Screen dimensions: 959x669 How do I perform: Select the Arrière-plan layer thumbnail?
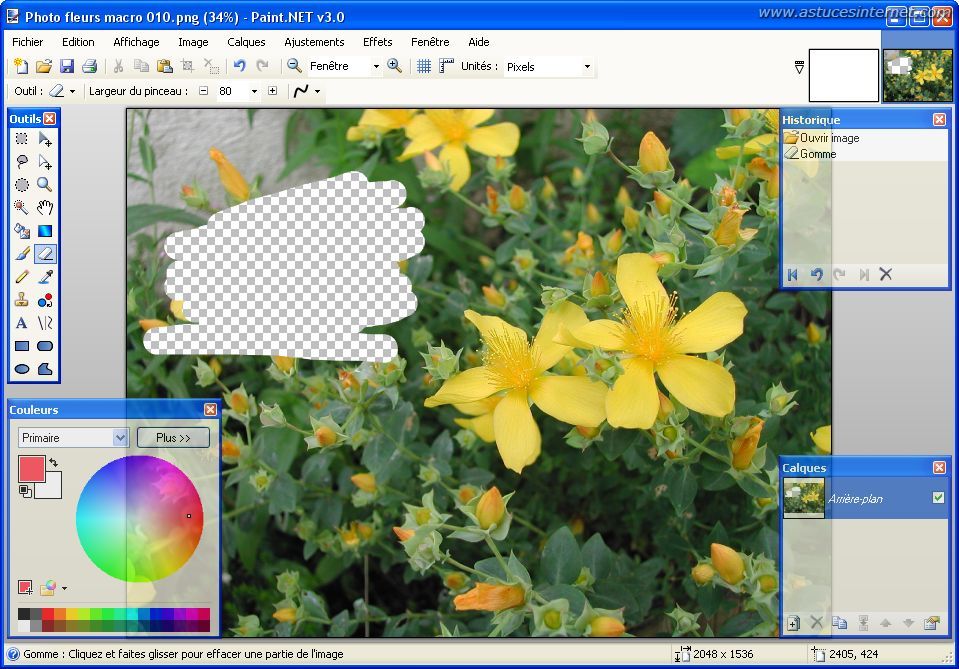[x=804, y=498]
